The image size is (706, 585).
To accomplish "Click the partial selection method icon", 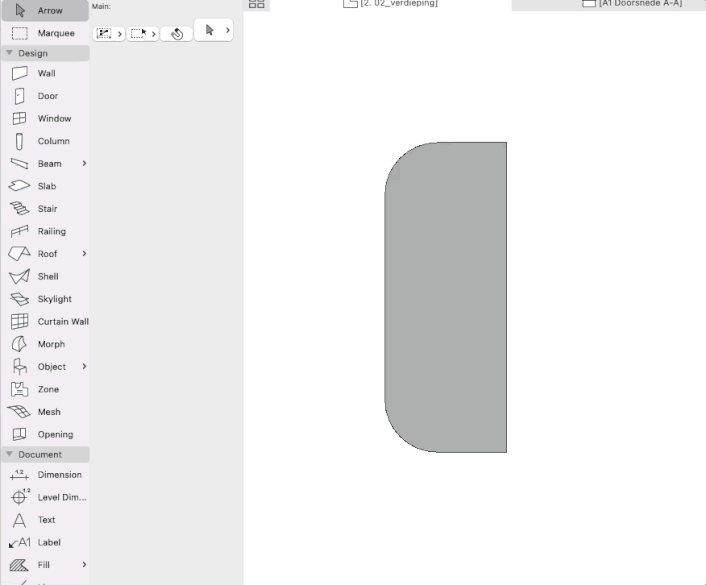I will tap(104, 33).
